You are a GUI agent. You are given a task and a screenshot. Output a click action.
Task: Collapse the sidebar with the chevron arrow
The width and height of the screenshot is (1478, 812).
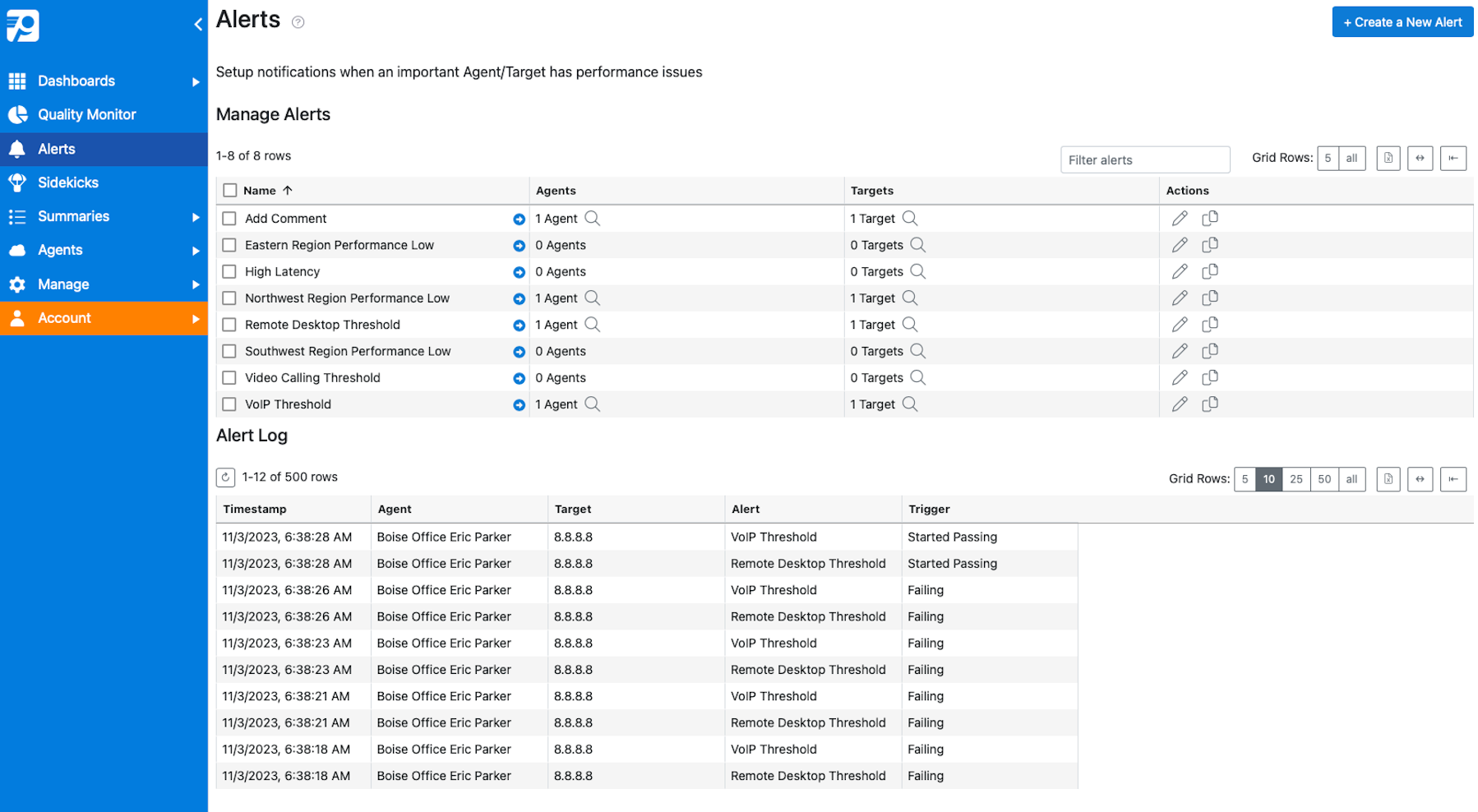tap(197, 25)
